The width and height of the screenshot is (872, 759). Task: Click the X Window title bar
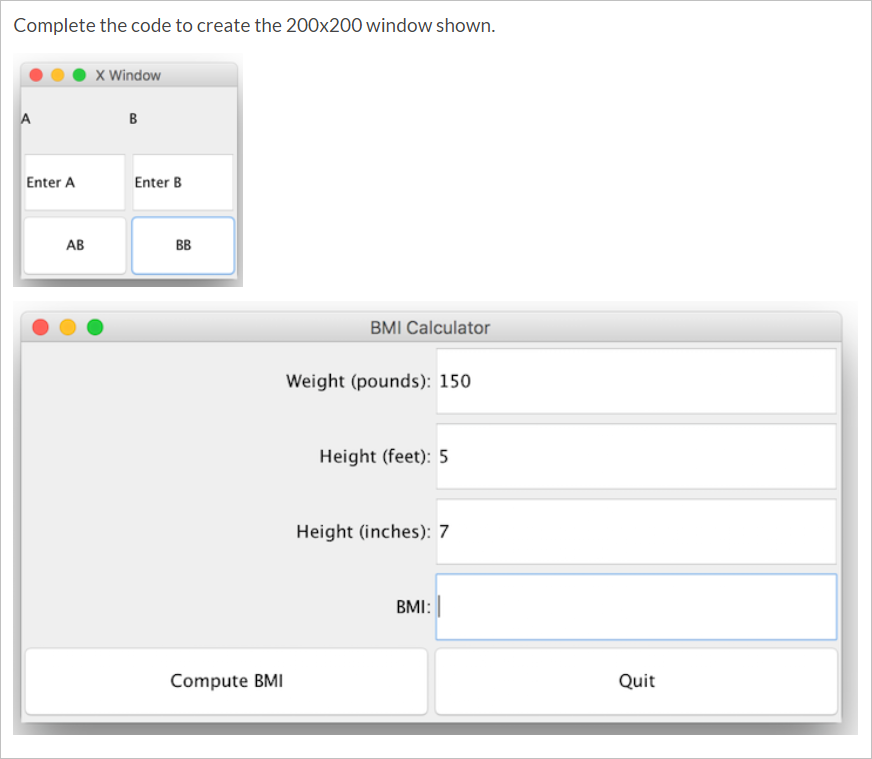(130, 74)
